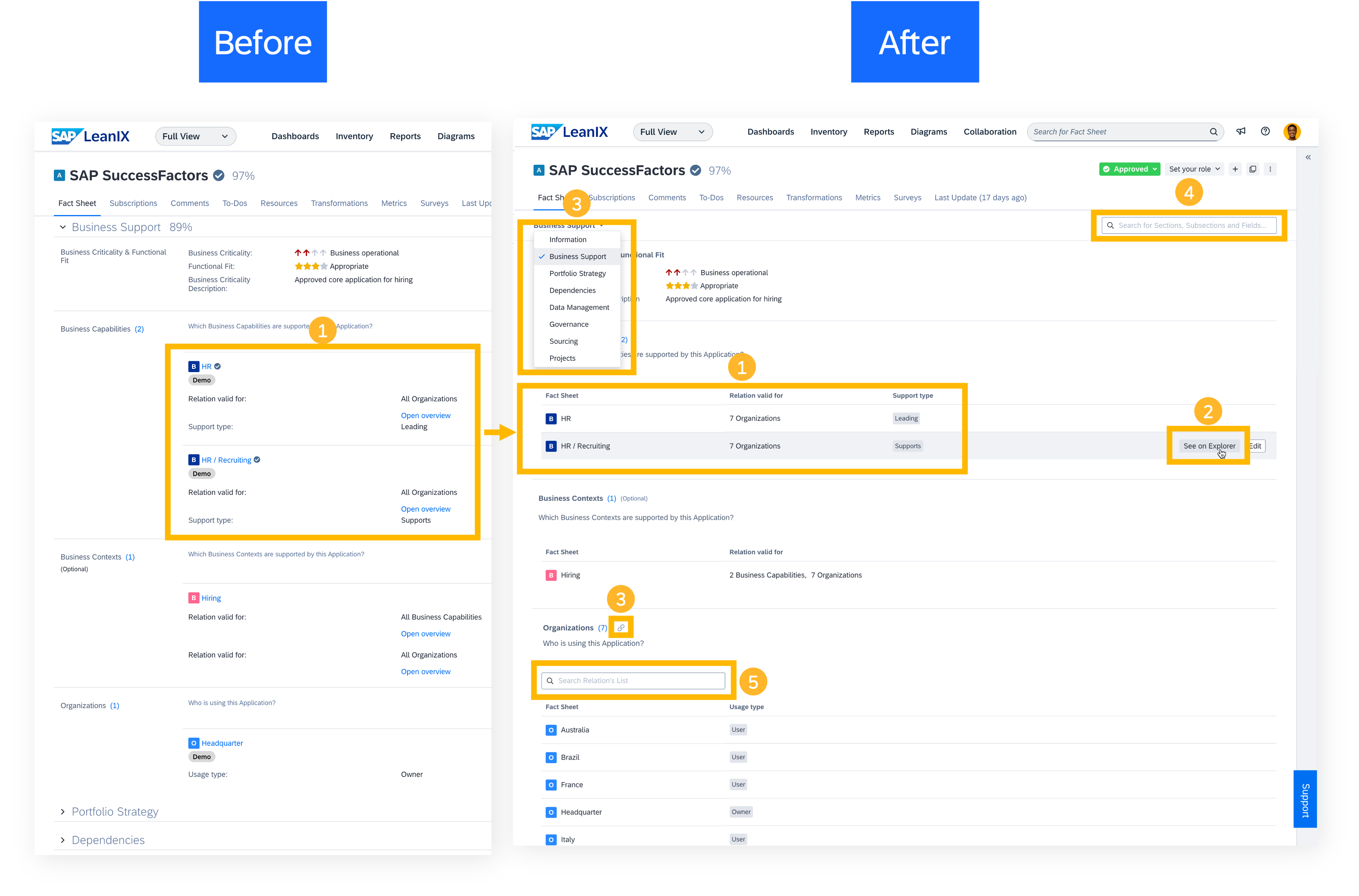Select Governance in the section dropdown
This screenshot has height=896, width=1359.
577,324
